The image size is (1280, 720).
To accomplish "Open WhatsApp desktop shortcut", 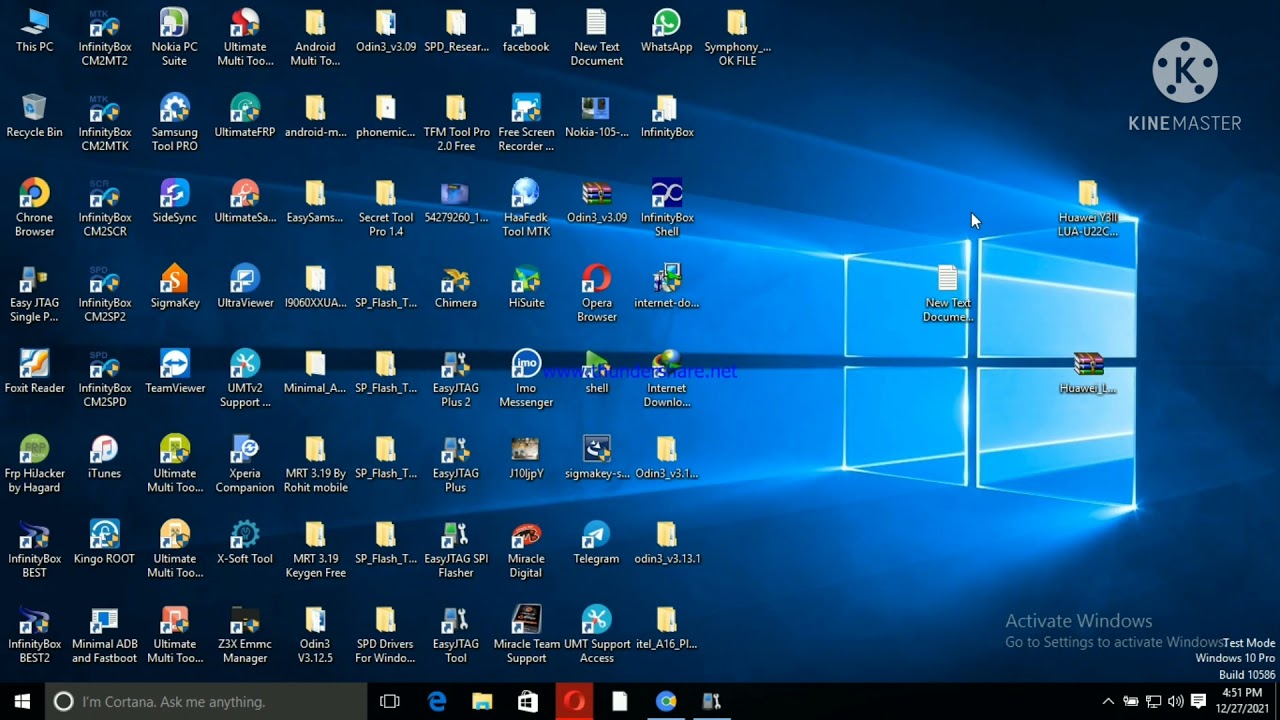I will tap(666, 32).
